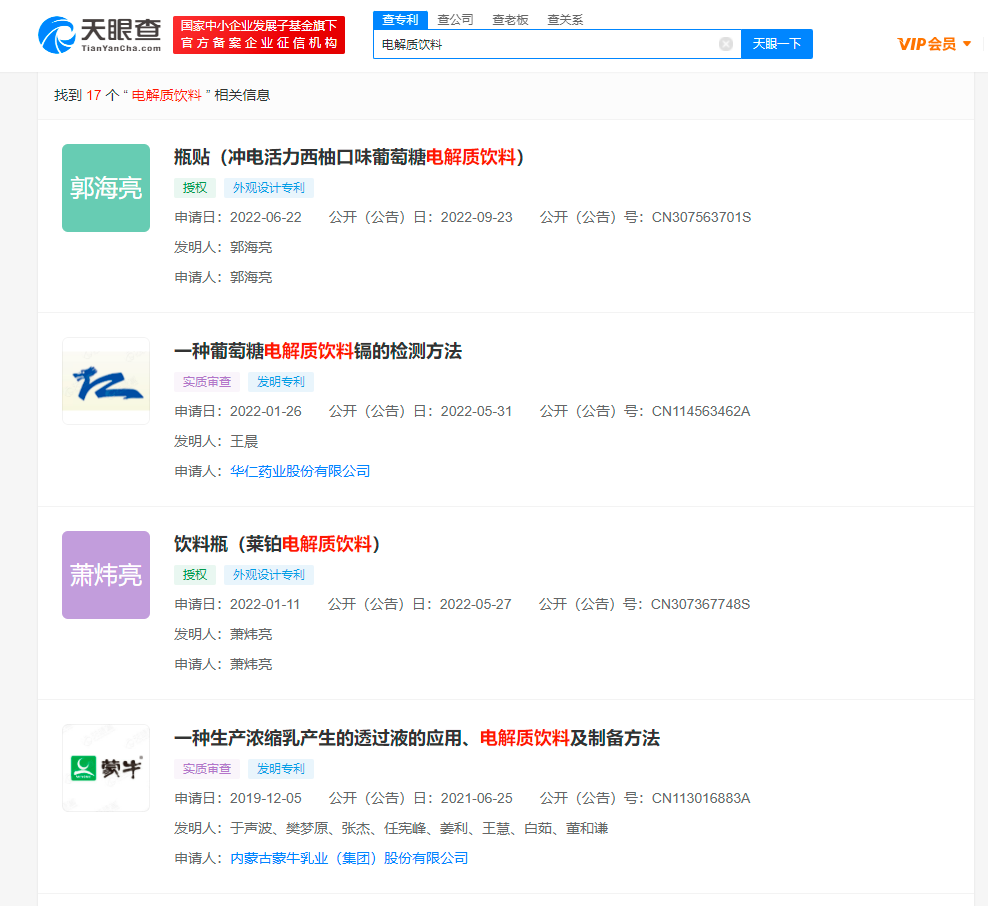The width and height of the screenshot is (988, 906).
Task: Open the 蒙牛 company logo
Action: coord(106,768)
